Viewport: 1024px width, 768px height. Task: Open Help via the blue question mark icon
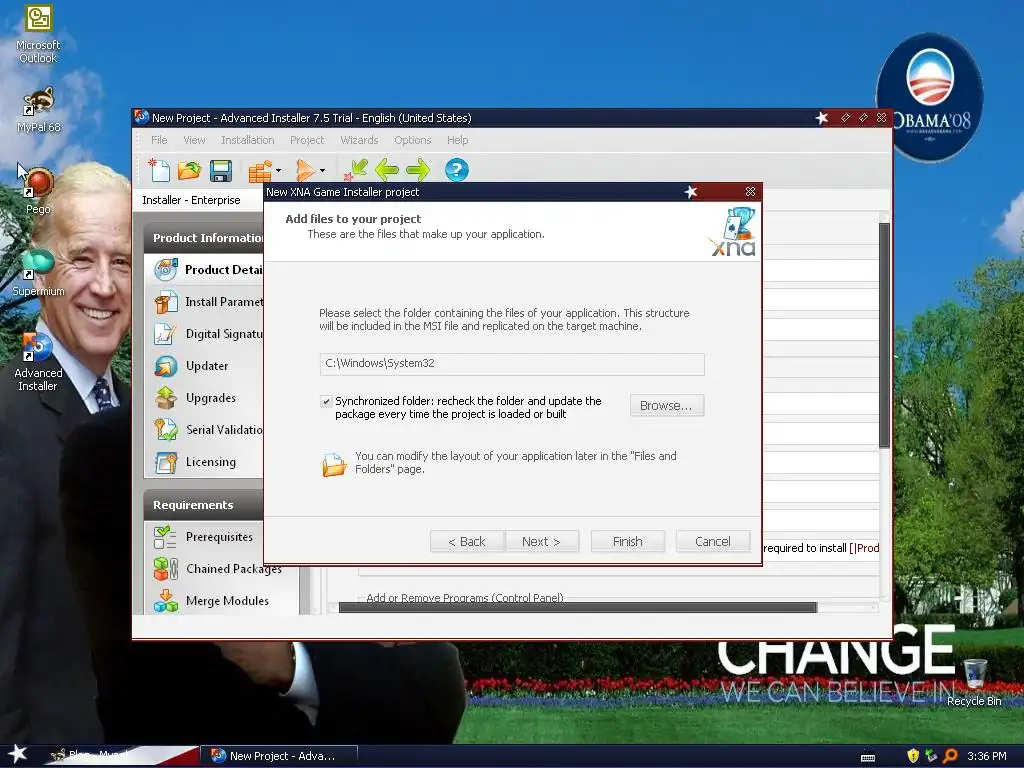click(x=456, y=170)
